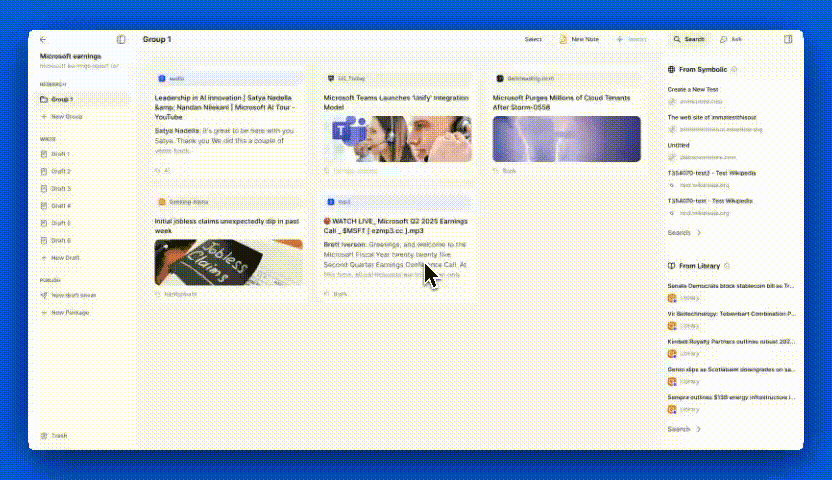Screen dimensions: 832x480
Task: Click the plus icon next to New Group
Action: (x=44, y=117)
